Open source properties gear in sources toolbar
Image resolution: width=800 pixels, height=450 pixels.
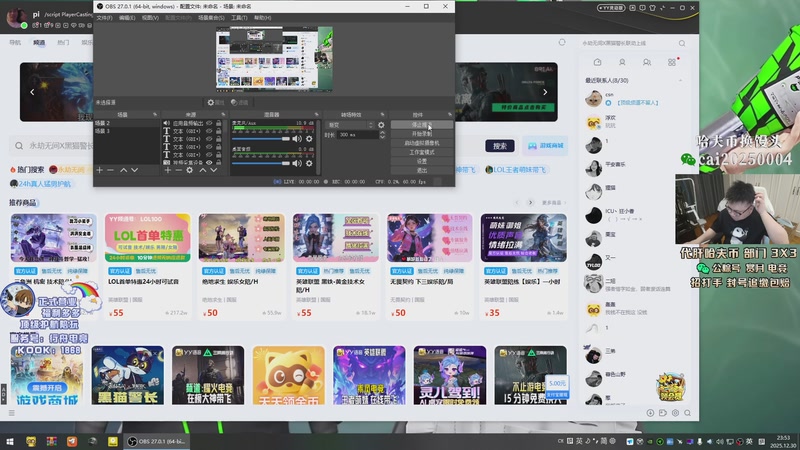point(189,170)
